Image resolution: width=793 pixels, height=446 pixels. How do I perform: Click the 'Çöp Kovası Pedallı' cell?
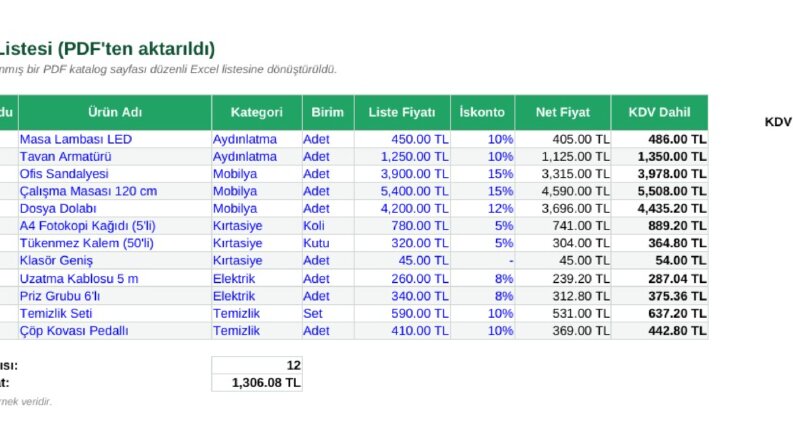tap(115, 331)
